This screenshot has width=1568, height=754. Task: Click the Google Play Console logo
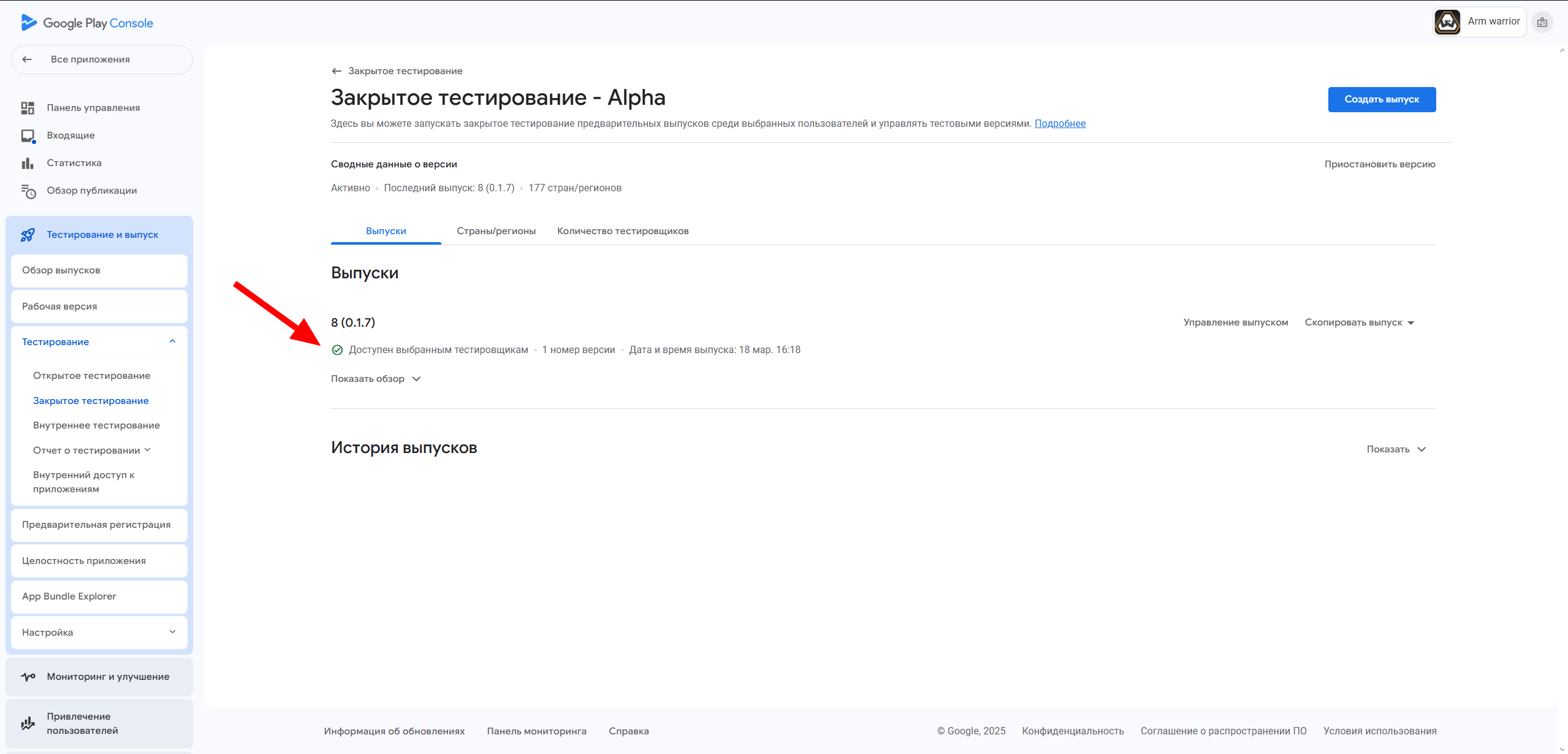pos(87,23)
